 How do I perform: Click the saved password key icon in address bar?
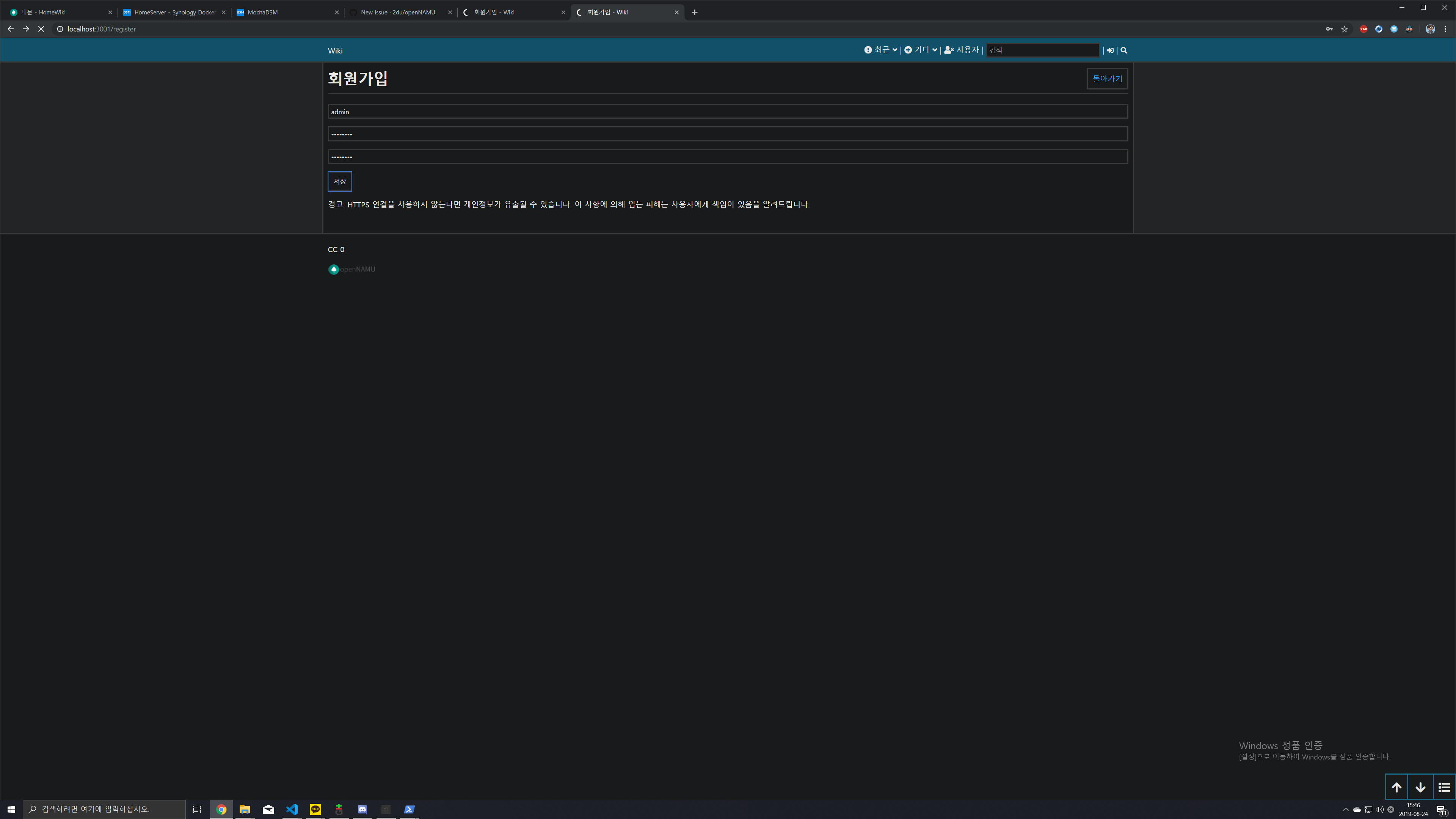point(1329,29)
